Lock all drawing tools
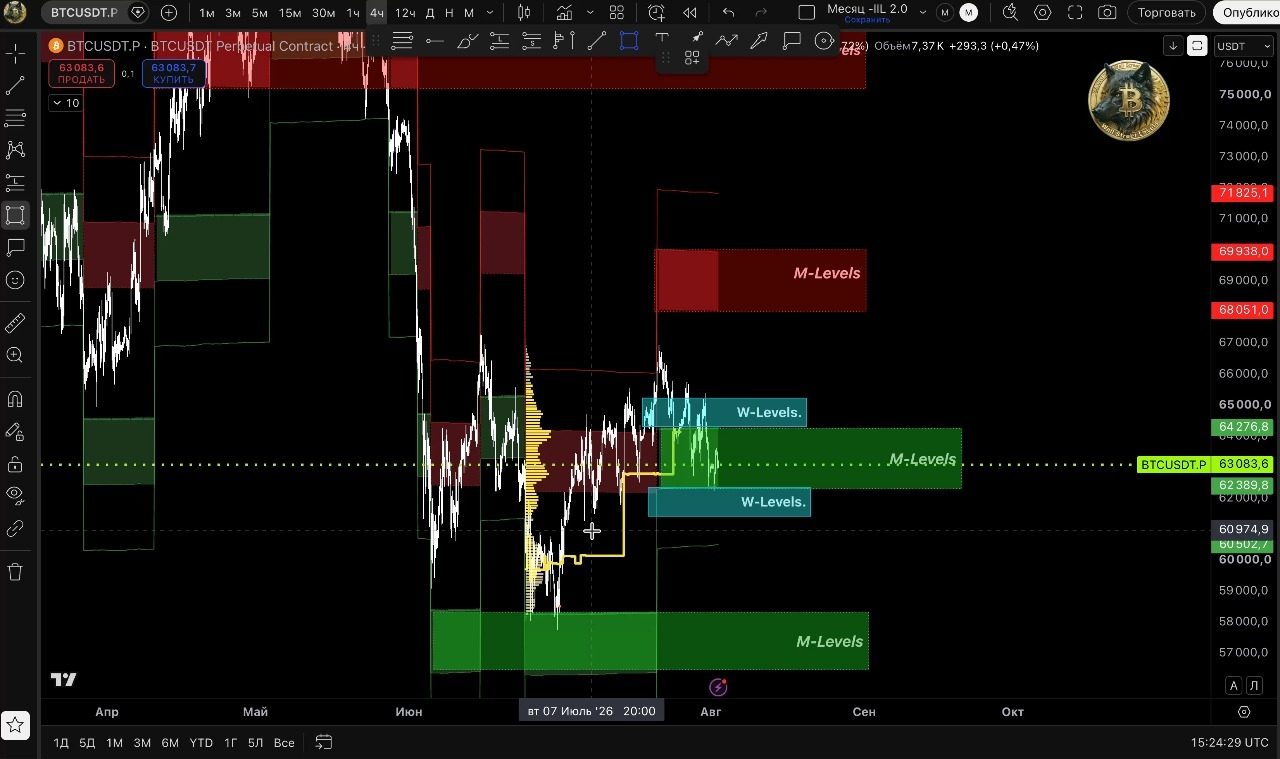 15,464
